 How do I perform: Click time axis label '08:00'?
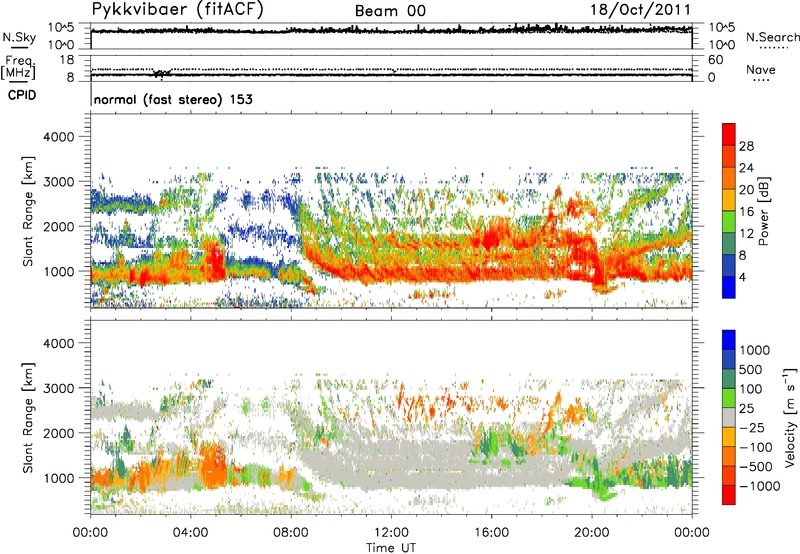pos(291,533)
